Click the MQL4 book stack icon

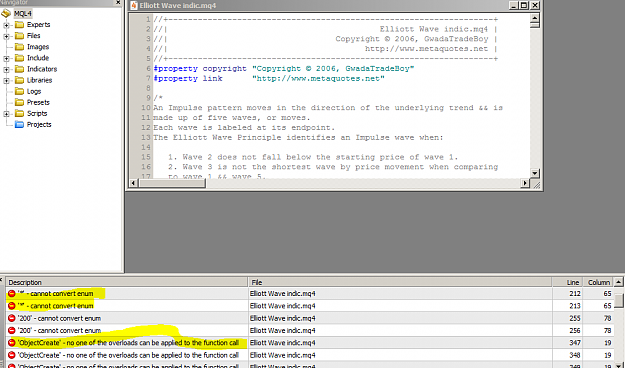pos(6,14)
